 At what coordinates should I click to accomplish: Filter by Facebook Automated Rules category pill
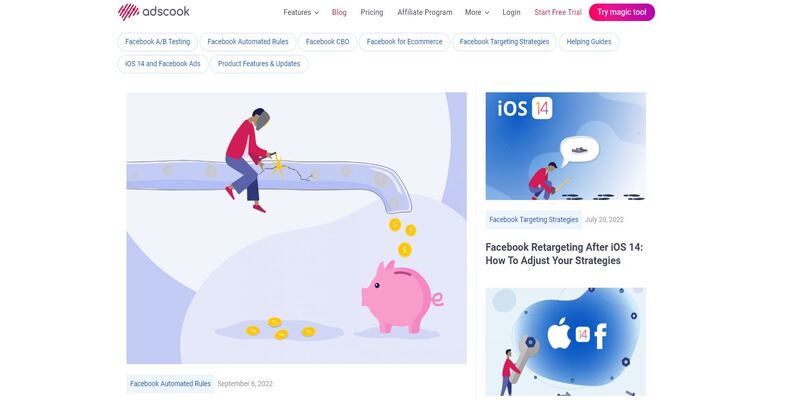point(248,42)
